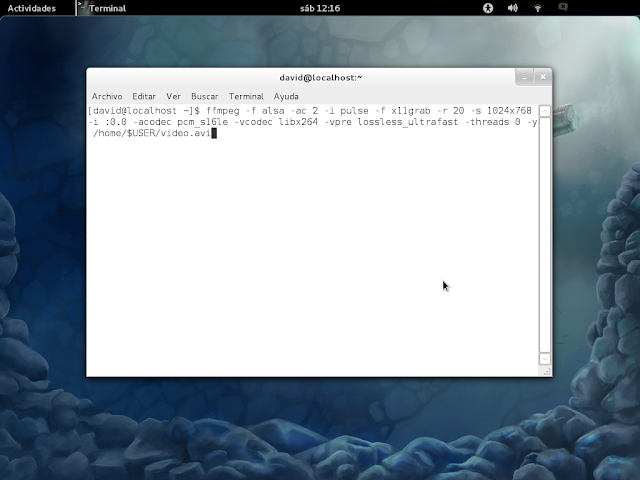Image resolution: width=640 pixels, height=480 pixels.
Task: Click the path /home/$USER/video.avi
Action: pos(152,133)
